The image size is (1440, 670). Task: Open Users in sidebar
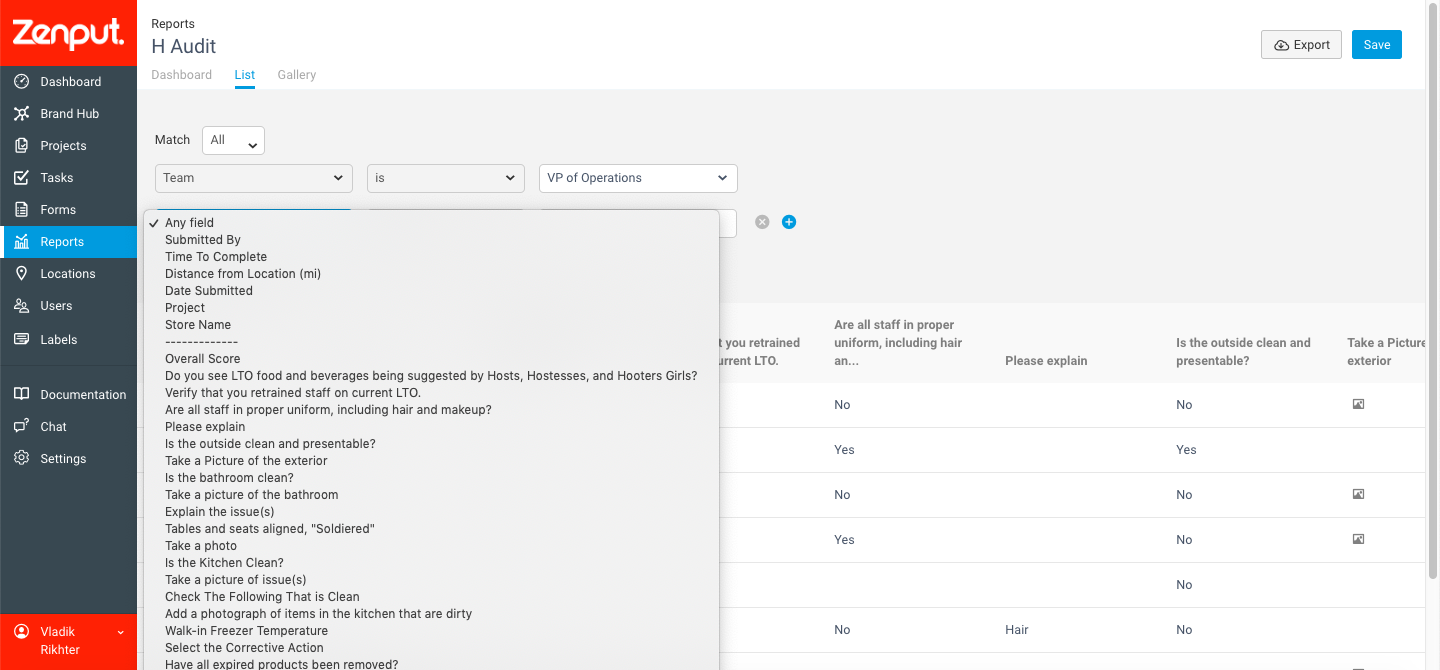68,306
